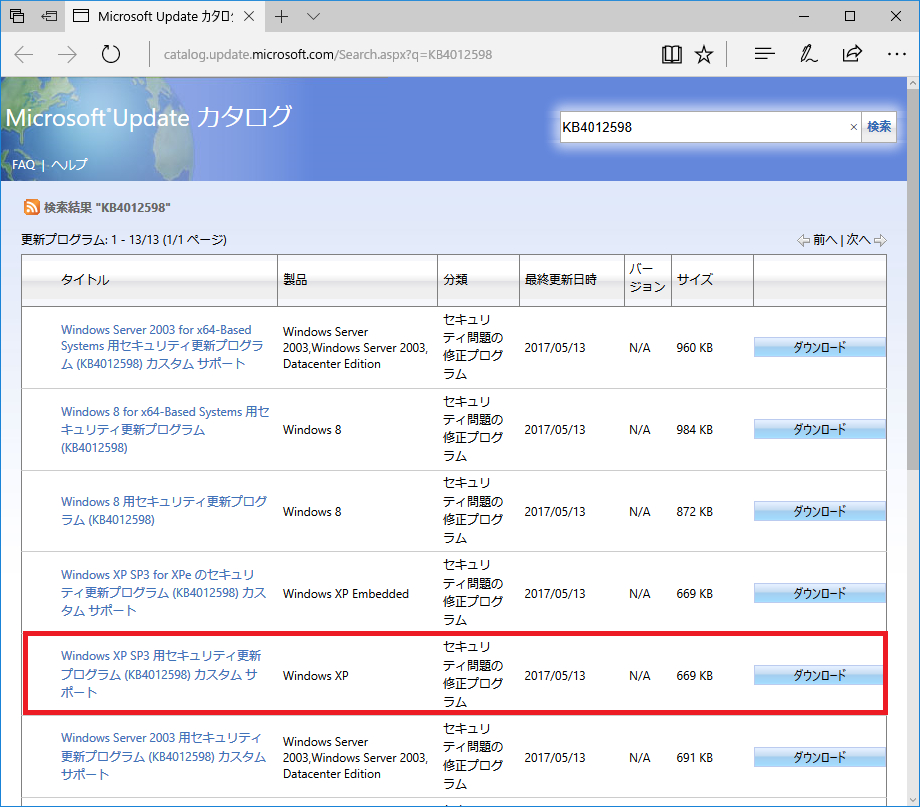Sort by サイズ column header
The image size is (920, 807).
[x=695, y=280]
